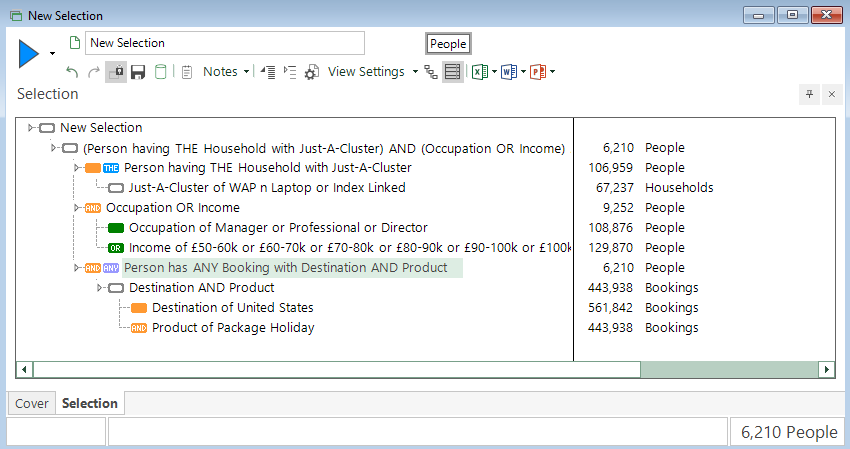
Task: Select the Income of £50-60k row
Action: pos(350,248)
